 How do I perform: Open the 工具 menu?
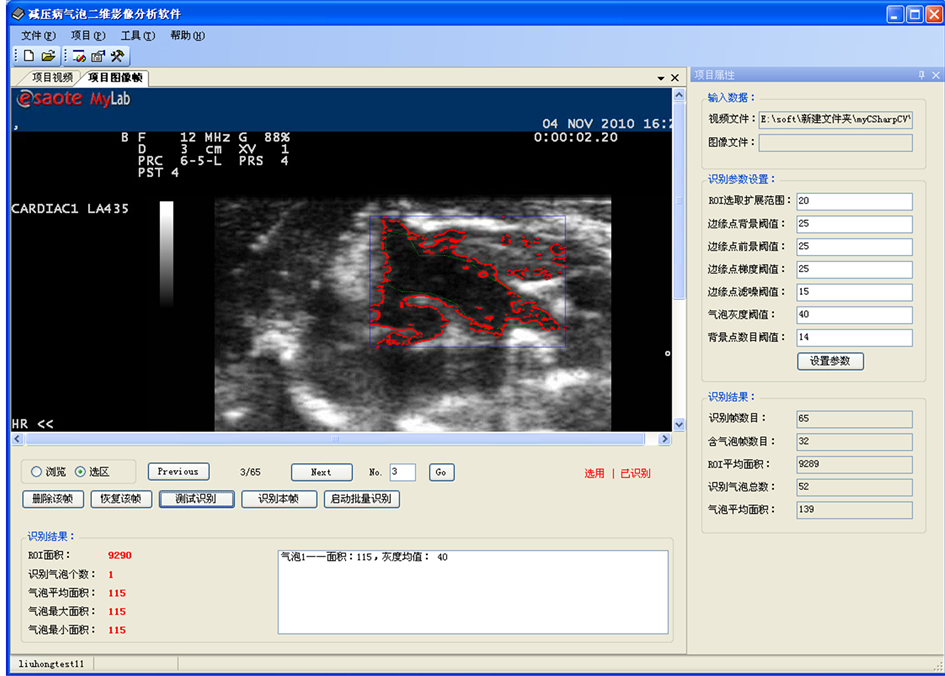coord(137,35)
